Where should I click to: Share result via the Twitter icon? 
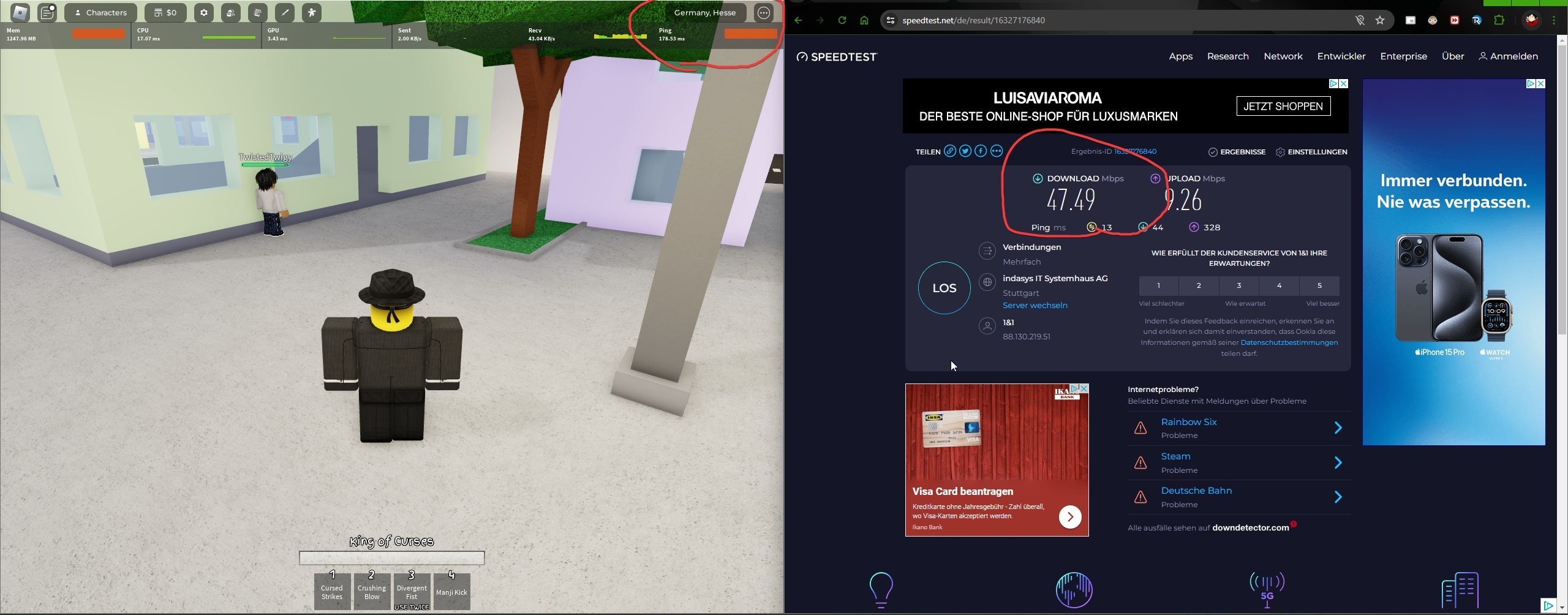point(965,151)
